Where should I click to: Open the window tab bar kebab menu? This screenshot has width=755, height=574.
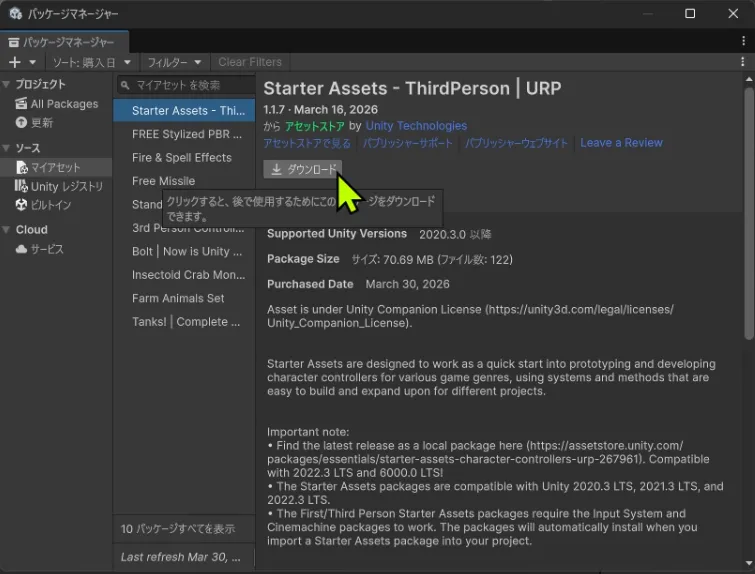742,42
